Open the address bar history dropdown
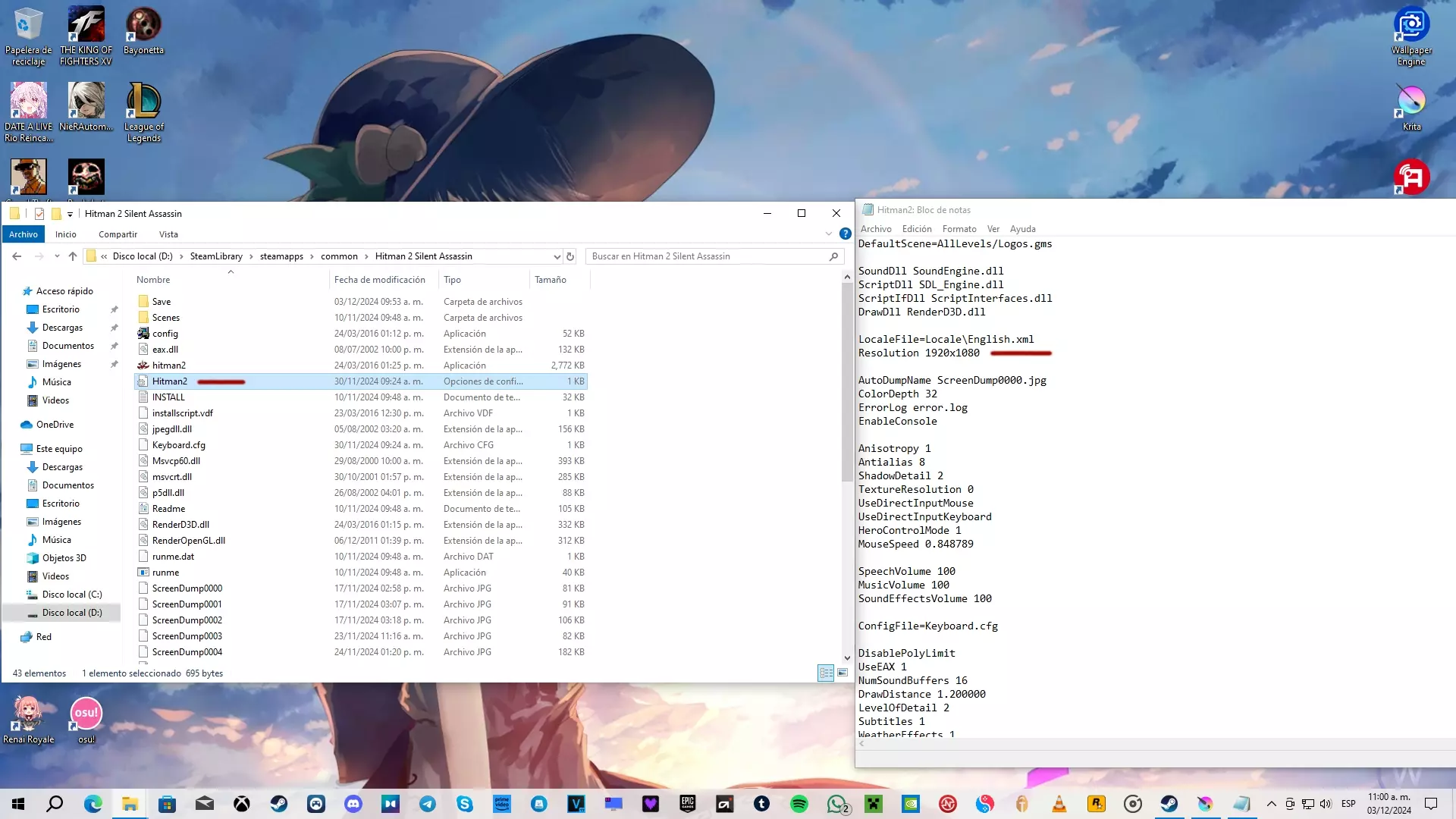The width and height of the screenshot is (1456, 819). point(557,256)
